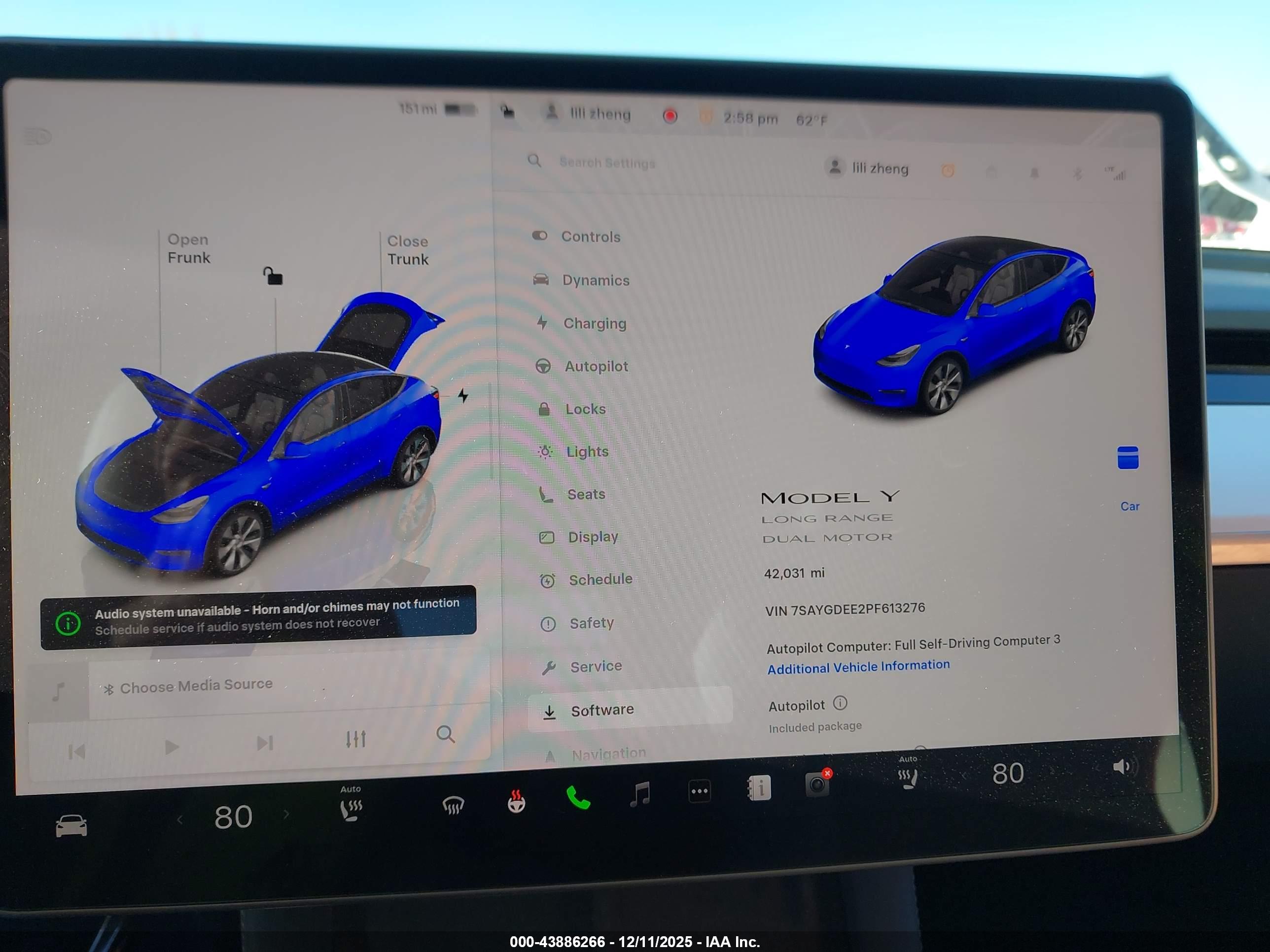Tap the music note media icon
This screenshot has height=952, width=1270.
click(x=58, y=691)
